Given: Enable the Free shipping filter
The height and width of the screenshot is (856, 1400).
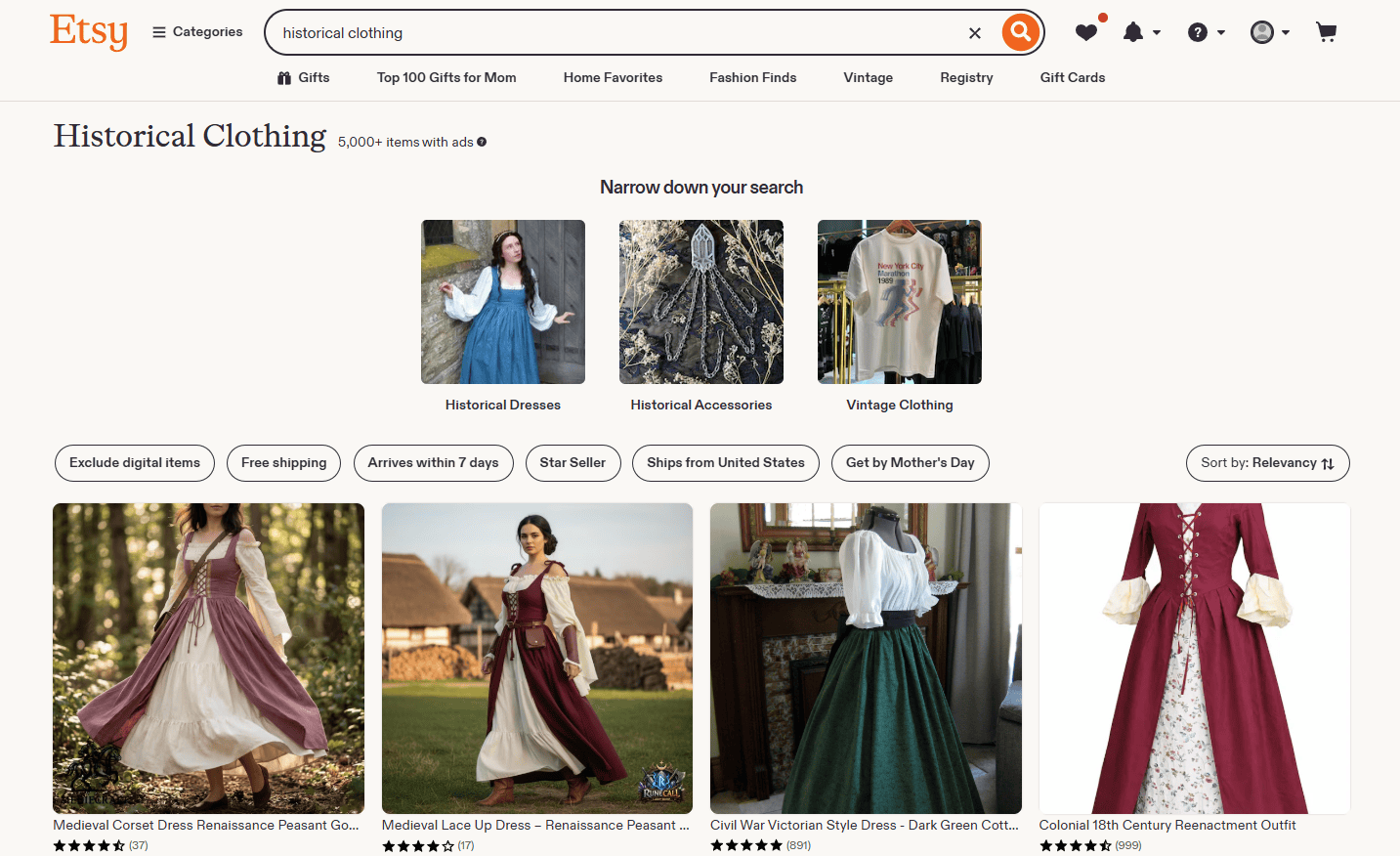Looking at the screenshot, I should (x=283, y=462).
